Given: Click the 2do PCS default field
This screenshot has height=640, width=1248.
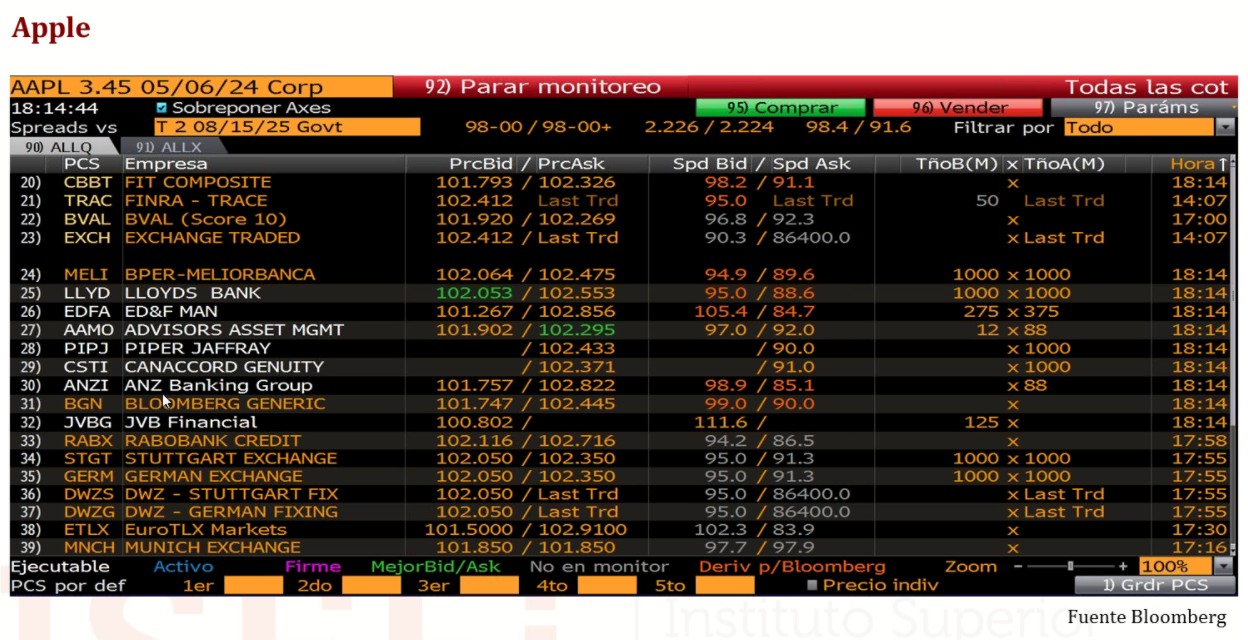Looking at the screenshot, I should coord(371,586).
